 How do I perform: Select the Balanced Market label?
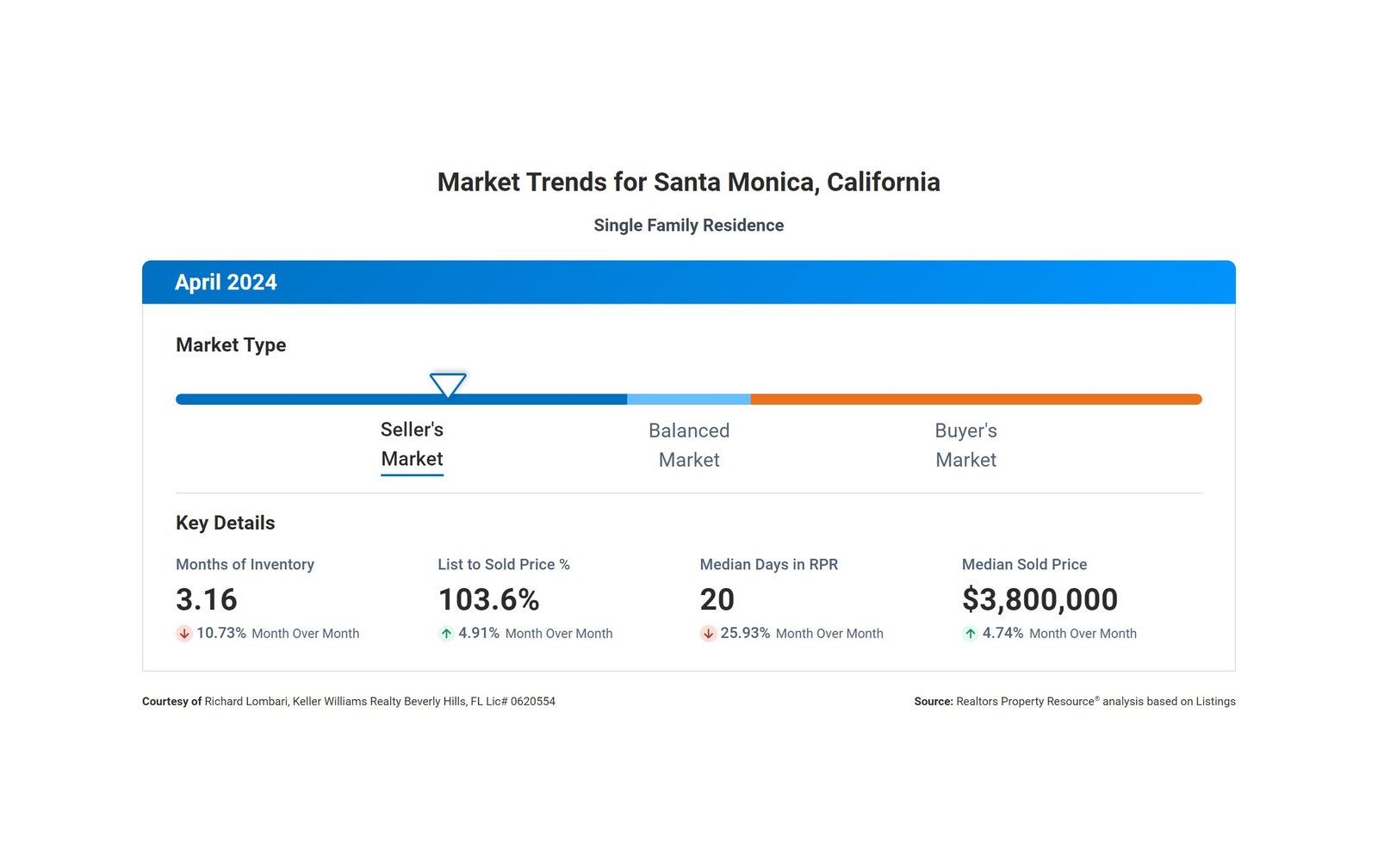tap(689, 445)
